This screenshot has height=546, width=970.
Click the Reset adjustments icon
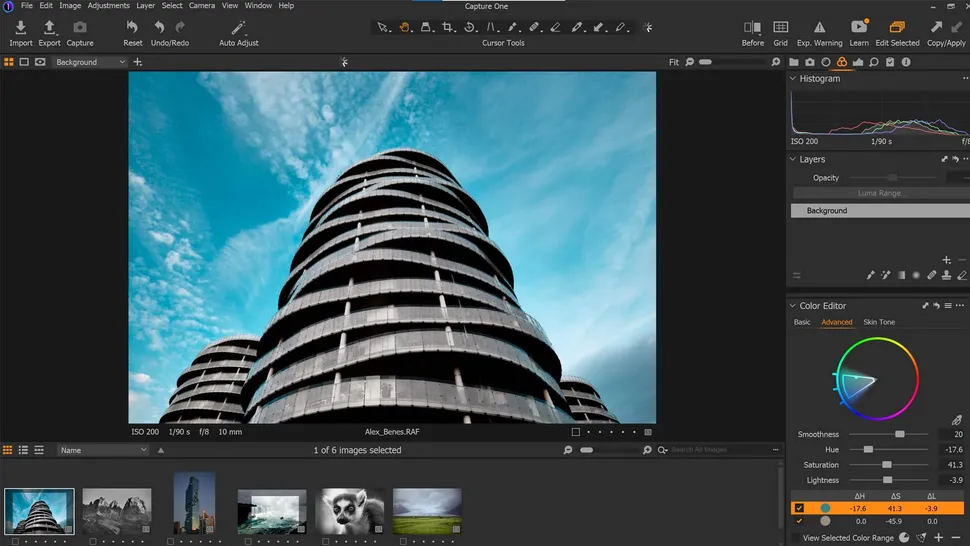coord(132,27)
